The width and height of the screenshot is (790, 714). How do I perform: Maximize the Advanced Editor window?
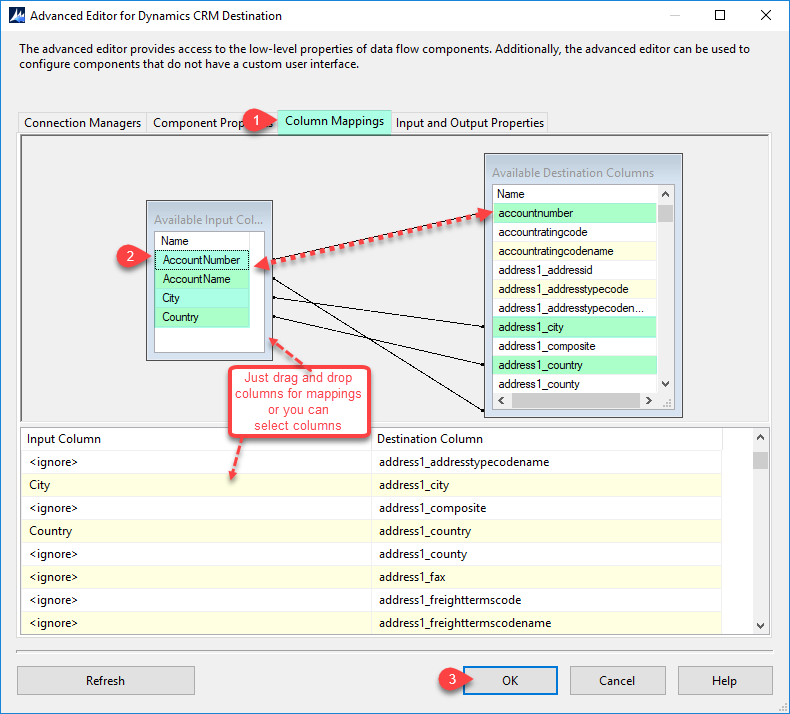(720, 15)
